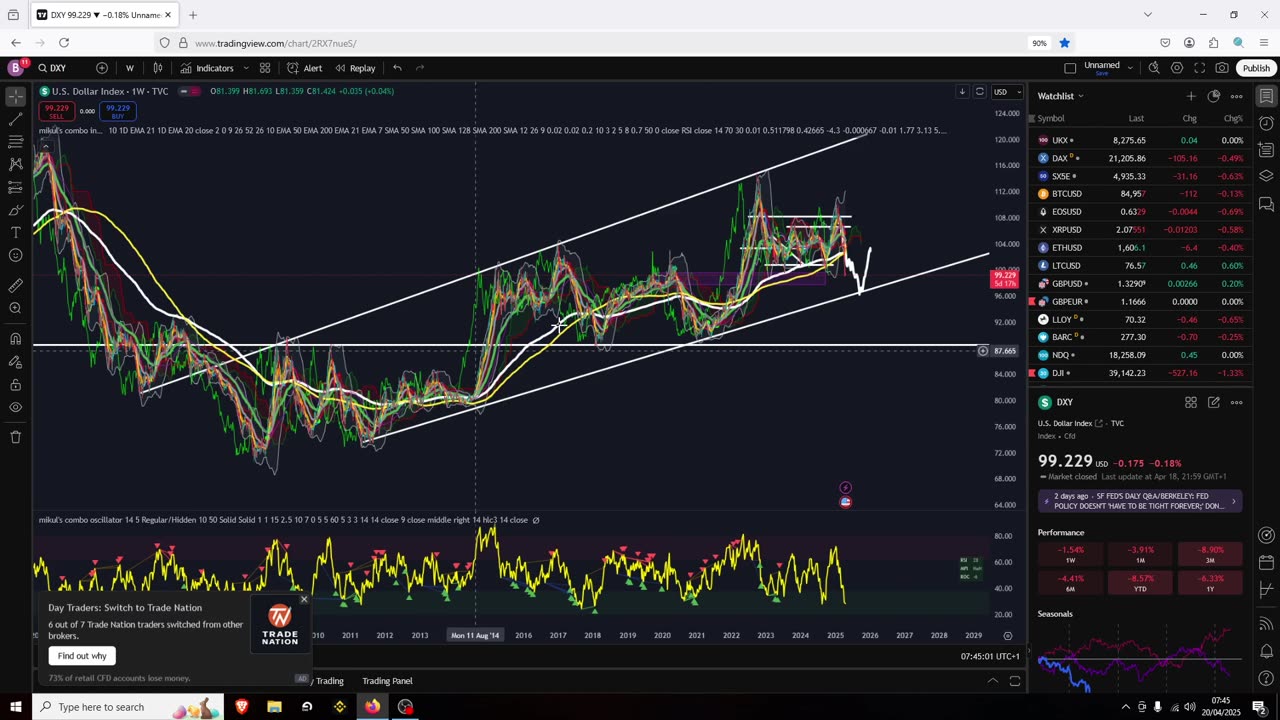Add a compare symbol with the plus icon
The width and height of the screenshot is (1280, 720).
click(102, 68)
